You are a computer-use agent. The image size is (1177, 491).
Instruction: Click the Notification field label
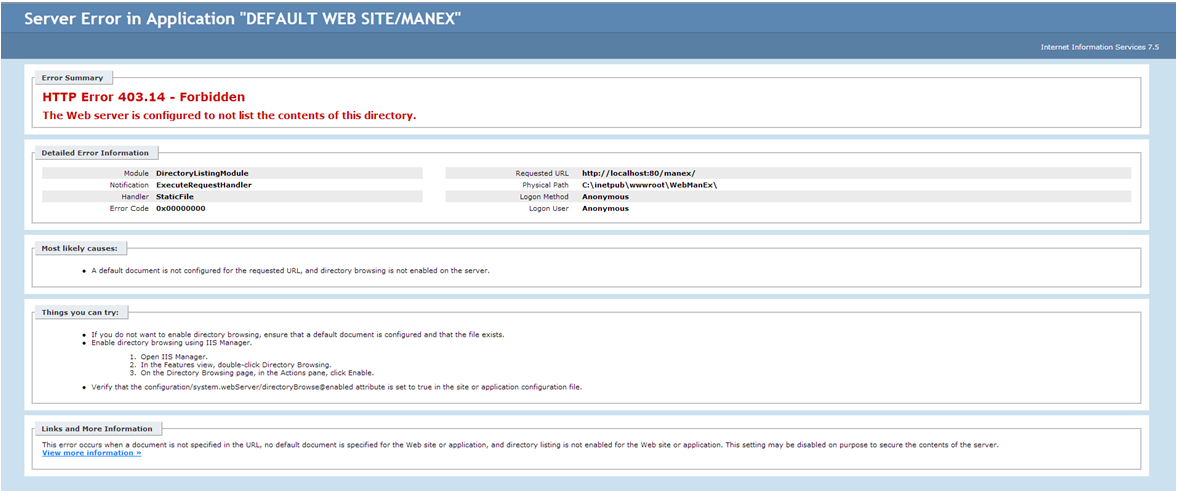pos(129,185)
